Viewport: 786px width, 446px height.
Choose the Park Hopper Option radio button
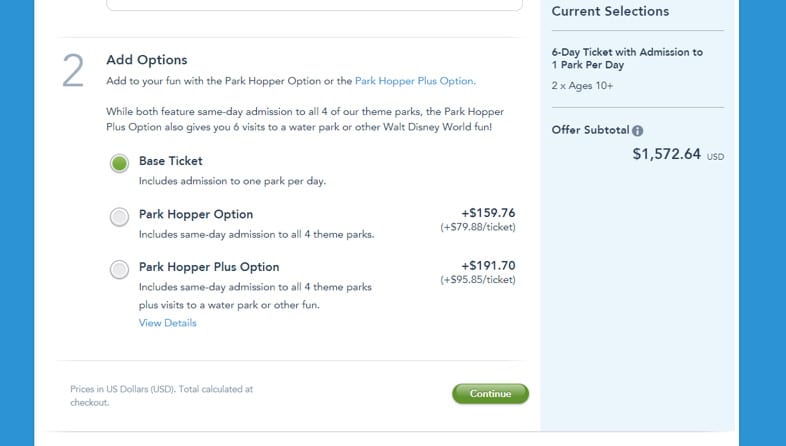[x=119, y=217]
